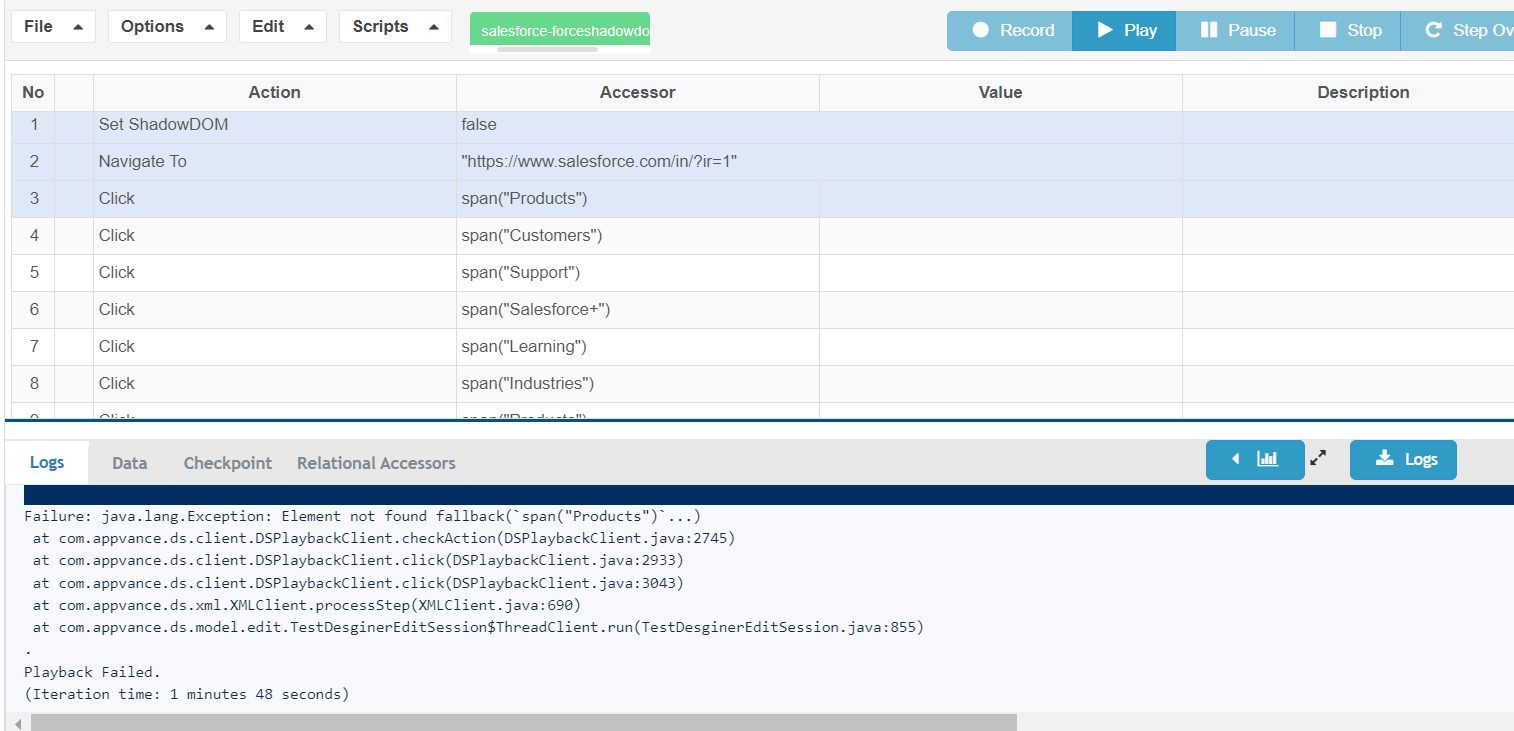This screenshot has width=1514, height=731.
Task: Click the Play button
Action: point(1124,31)
